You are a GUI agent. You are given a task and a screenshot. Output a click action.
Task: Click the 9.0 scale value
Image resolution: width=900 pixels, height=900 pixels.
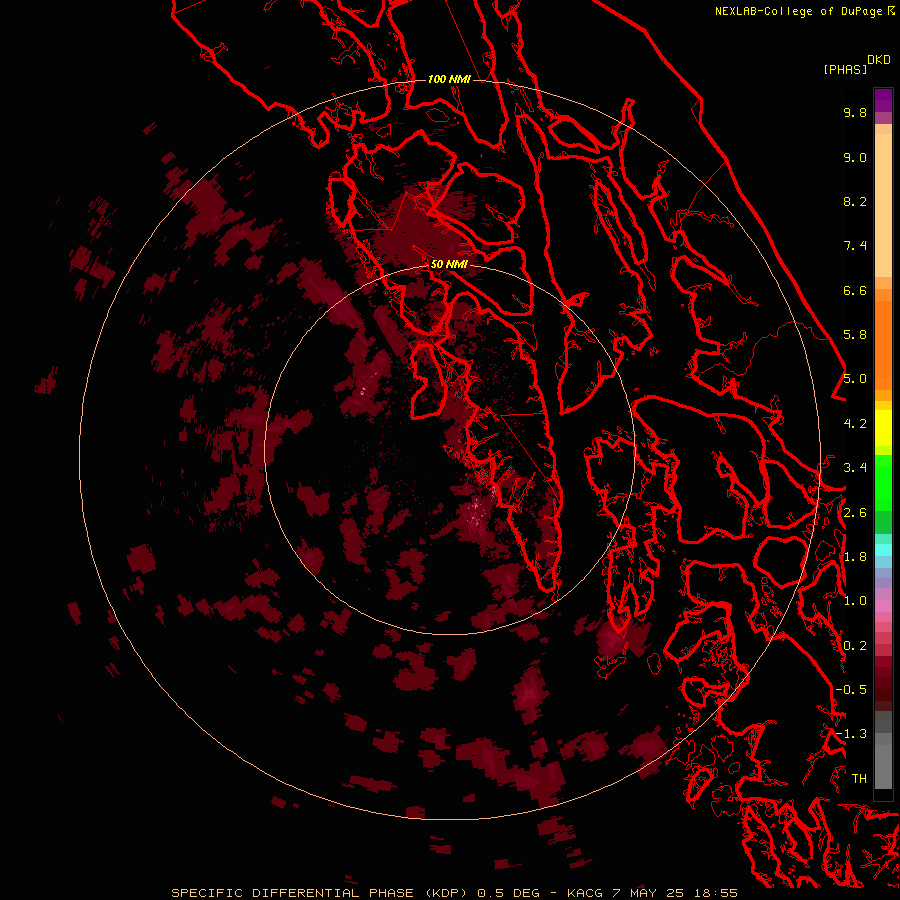pos(855,157)
